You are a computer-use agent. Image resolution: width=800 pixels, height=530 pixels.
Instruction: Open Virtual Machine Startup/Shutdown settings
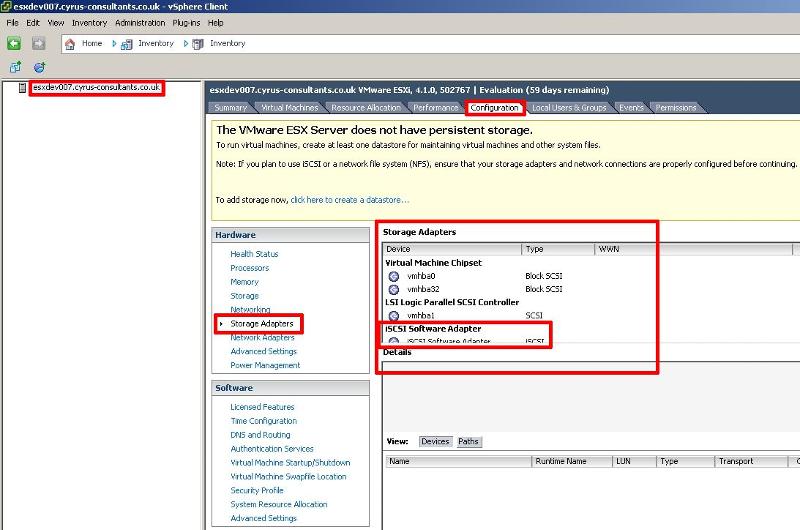290,463
